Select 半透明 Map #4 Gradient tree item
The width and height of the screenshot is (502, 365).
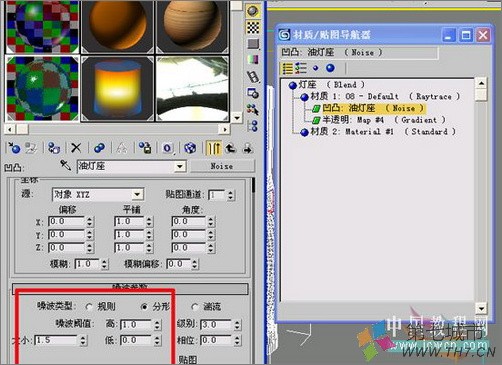pos(379,120)
